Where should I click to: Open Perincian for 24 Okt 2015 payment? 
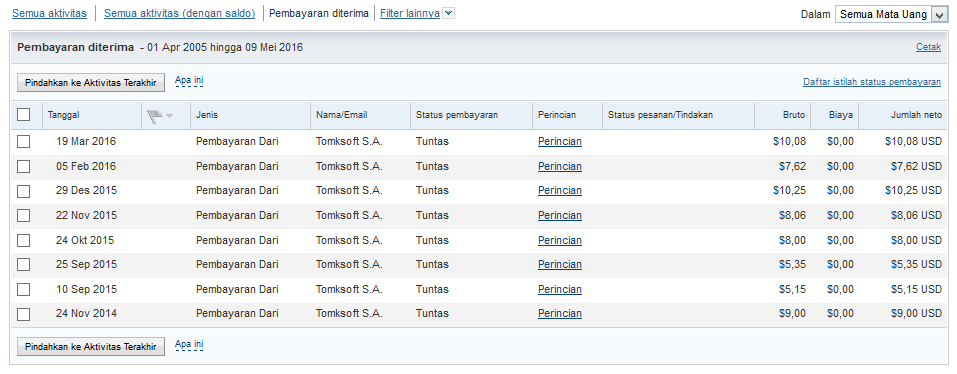tap(560, 240)
